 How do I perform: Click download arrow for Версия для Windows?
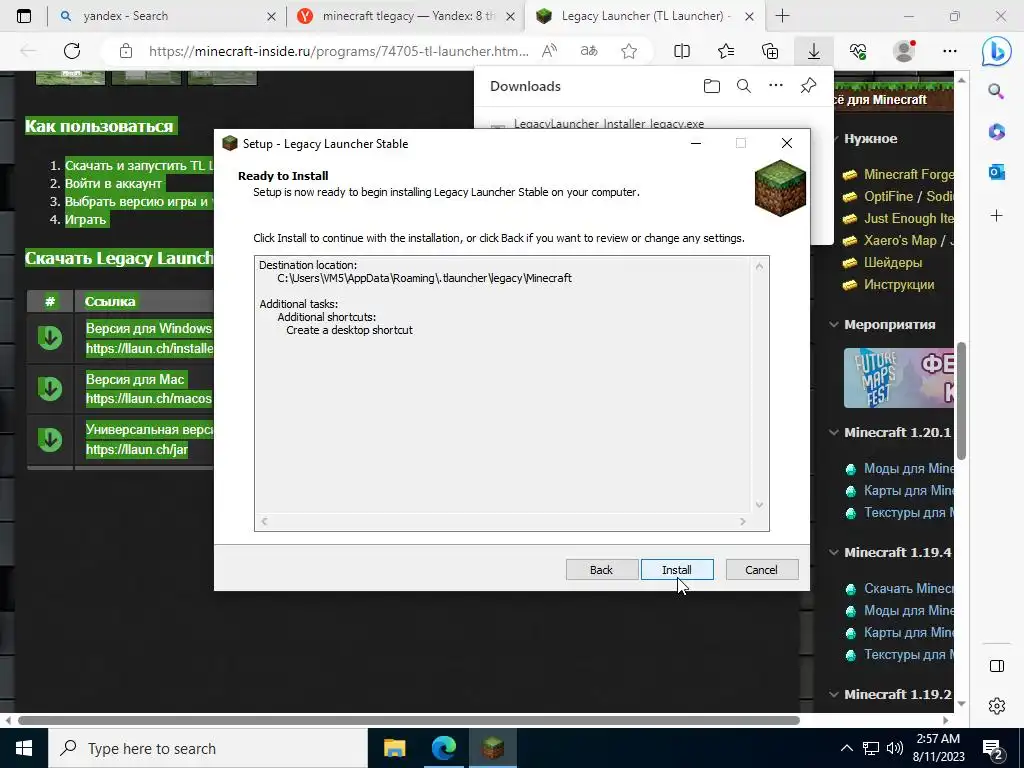pos(50,338)
